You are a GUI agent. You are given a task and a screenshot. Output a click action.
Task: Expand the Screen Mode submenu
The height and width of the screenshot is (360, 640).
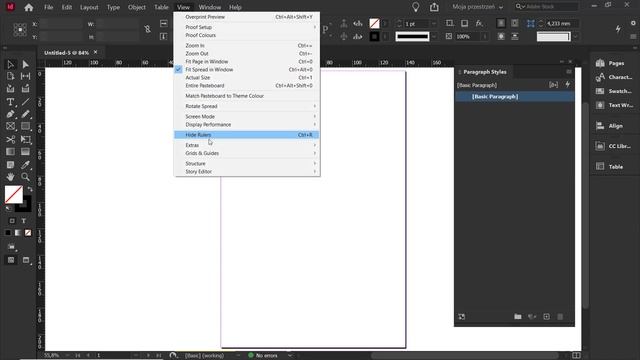(x=247, y=117)
